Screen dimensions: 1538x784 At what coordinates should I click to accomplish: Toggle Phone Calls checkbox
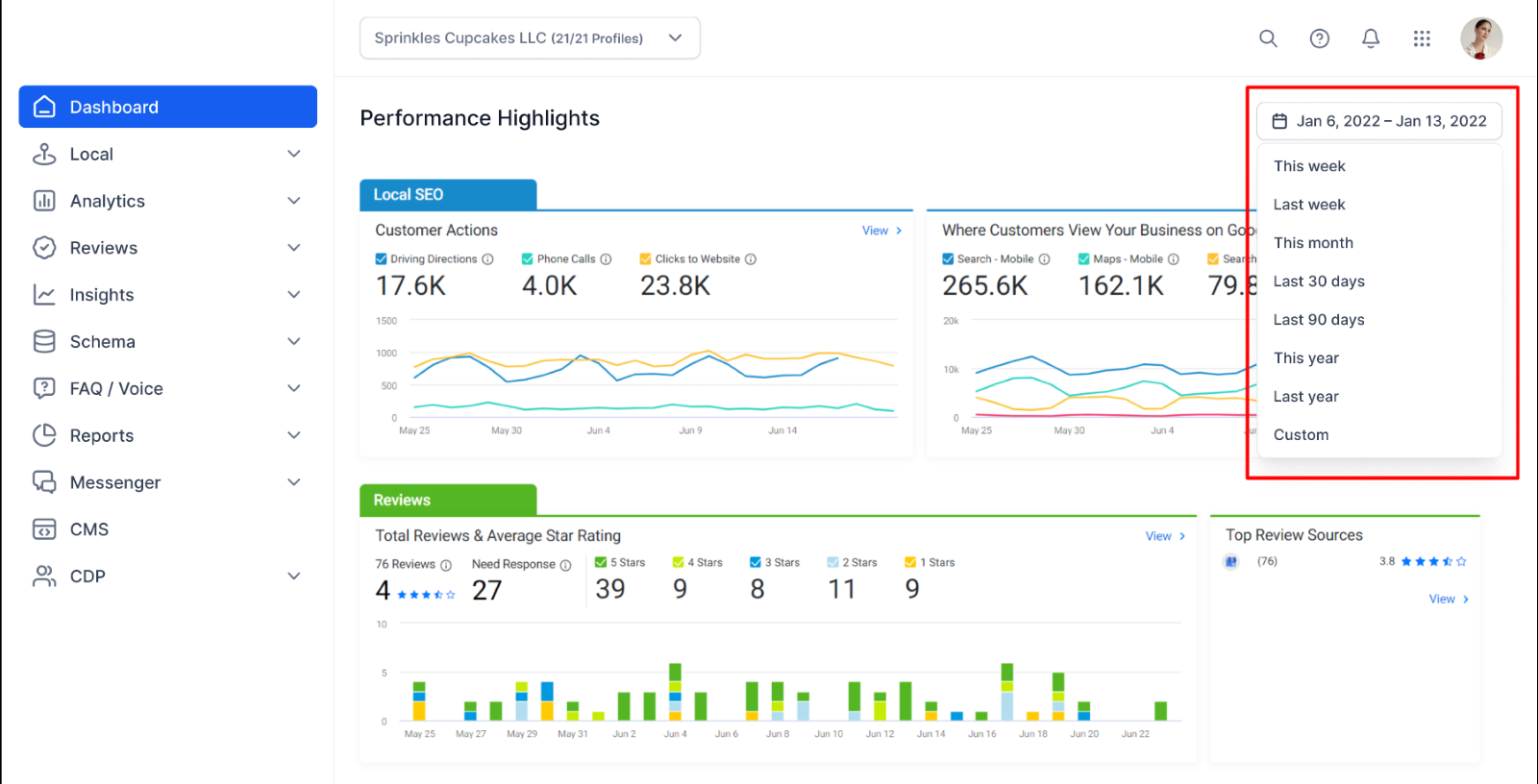pos(528,259)
